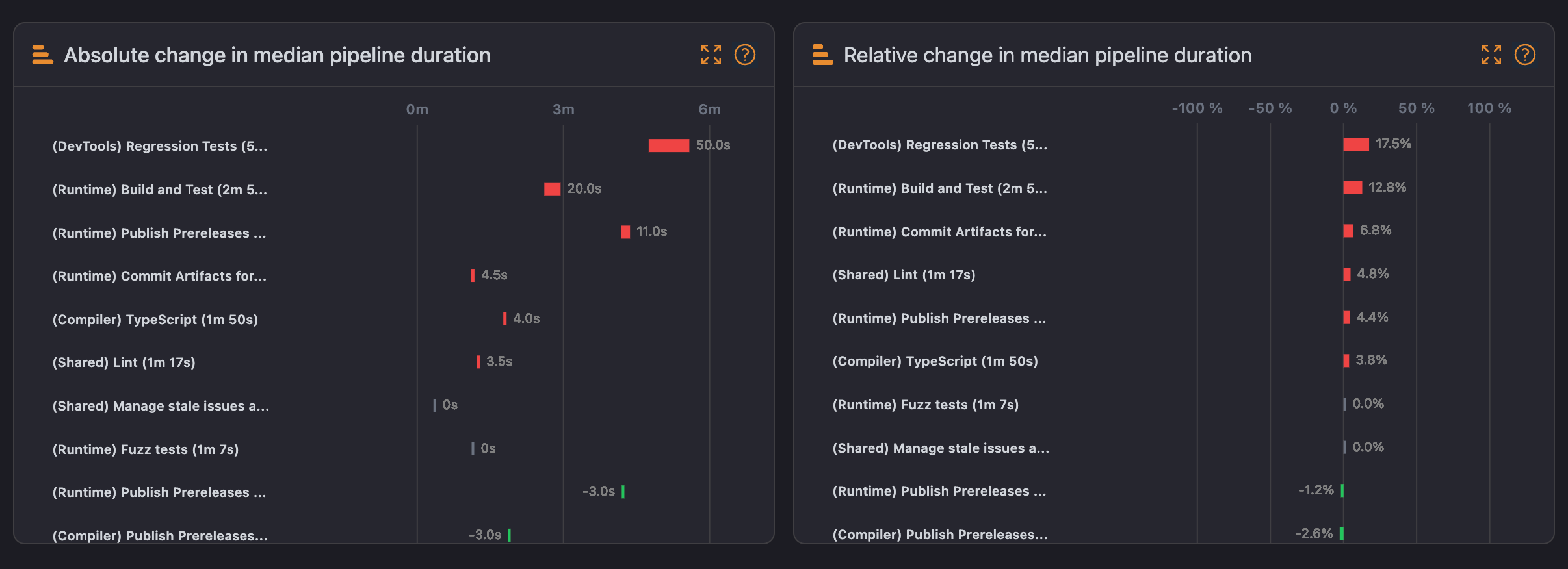
Task: Click the 3.8% value label
Action: click(x=1372, y=360)
